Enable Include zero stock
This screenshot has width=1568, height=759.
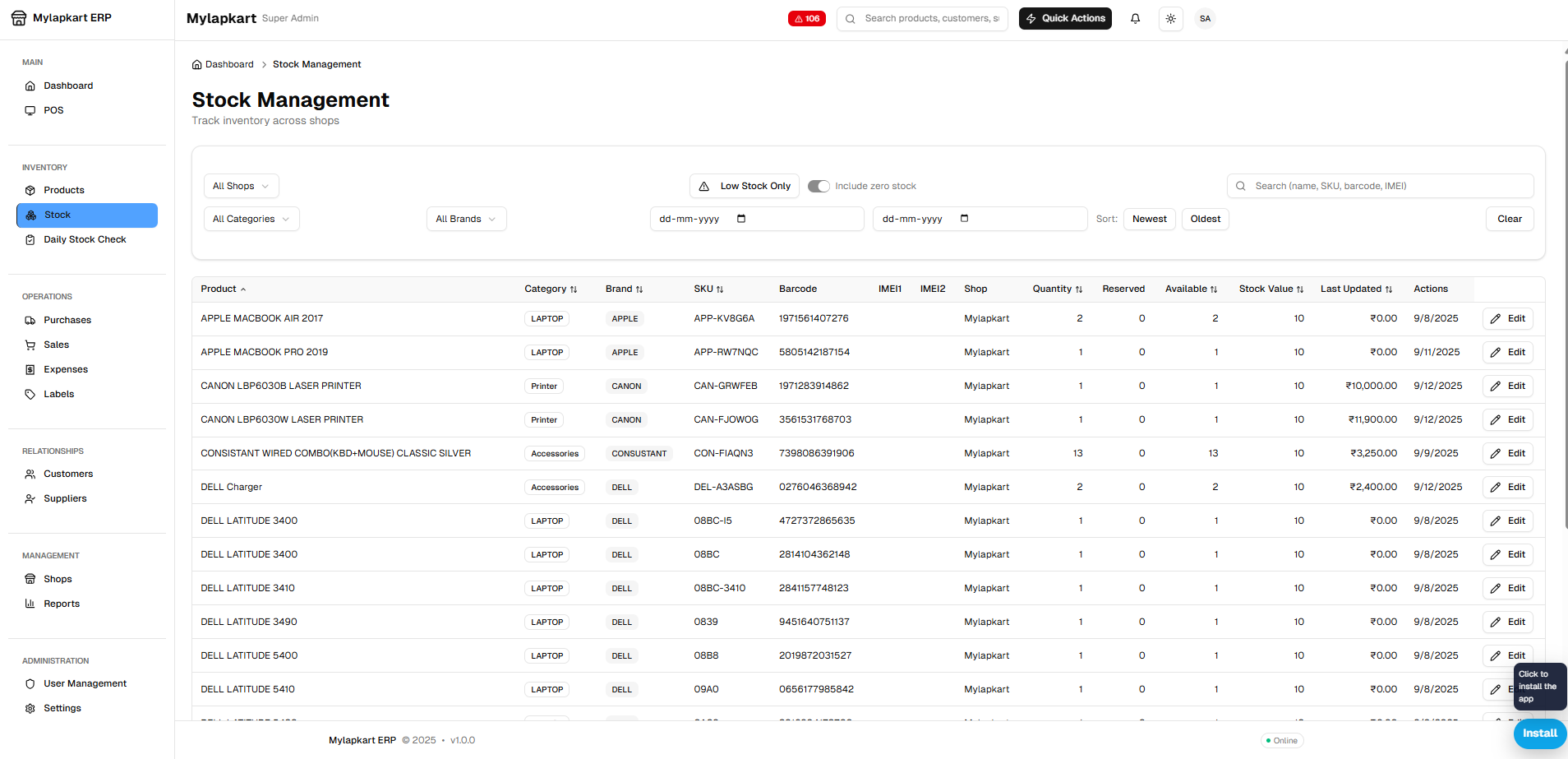click(819, 186)
